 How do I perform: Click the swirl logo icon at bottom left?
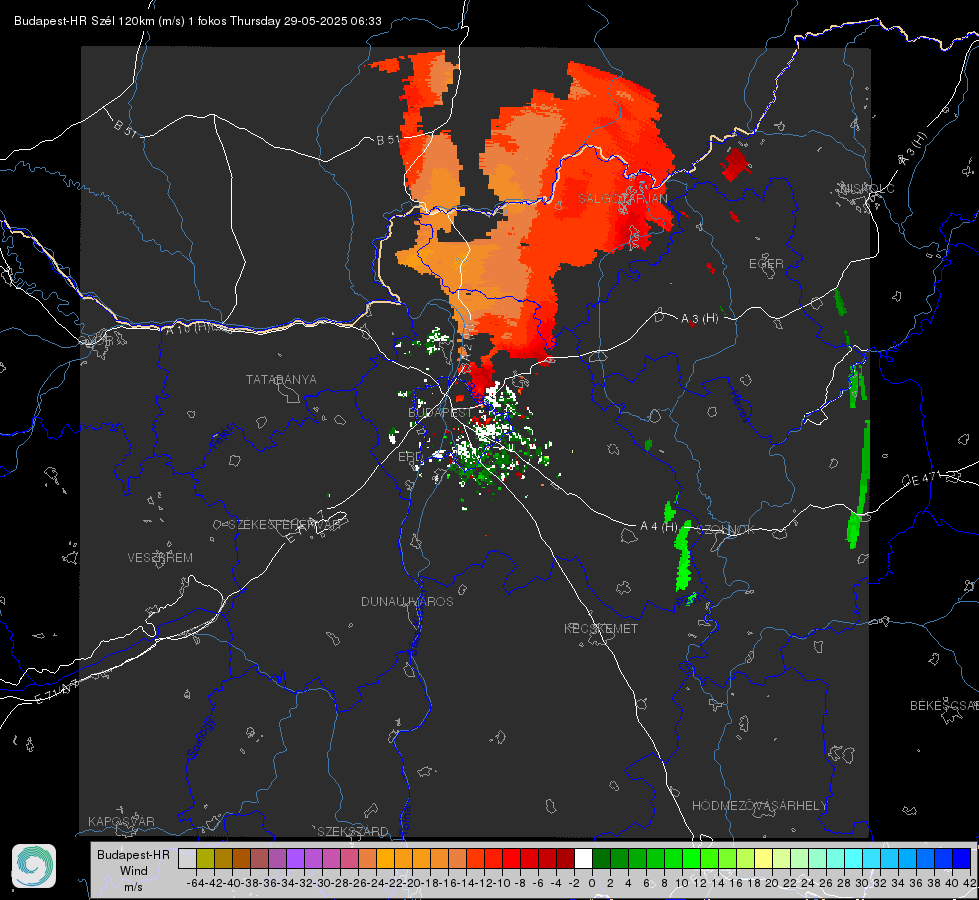(x=34, y=866)
